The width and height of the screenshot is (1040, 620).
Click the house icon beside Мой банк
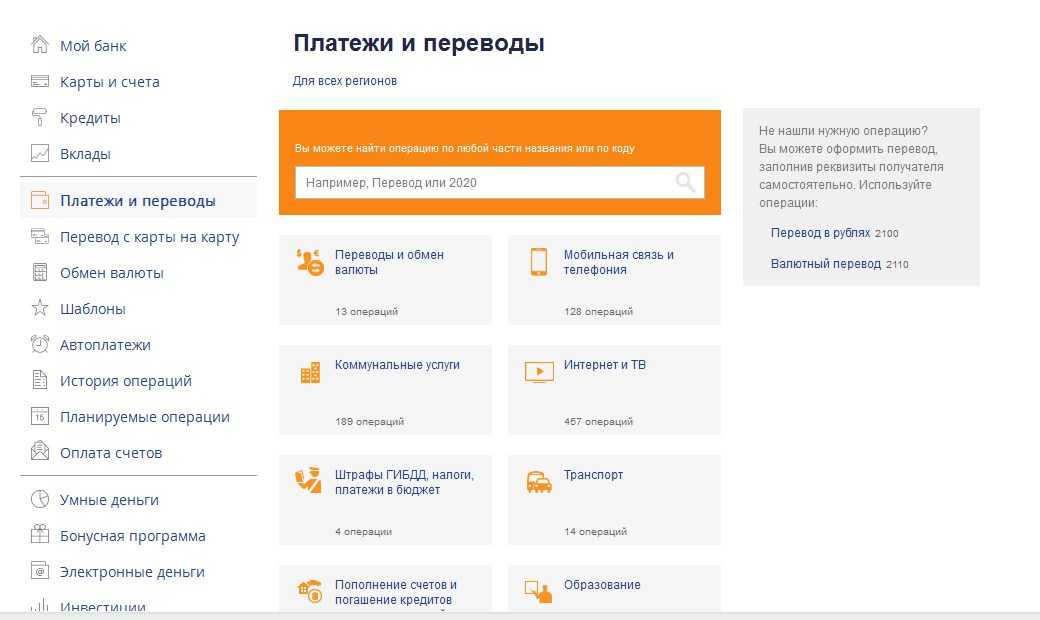[x=40, y=45]
